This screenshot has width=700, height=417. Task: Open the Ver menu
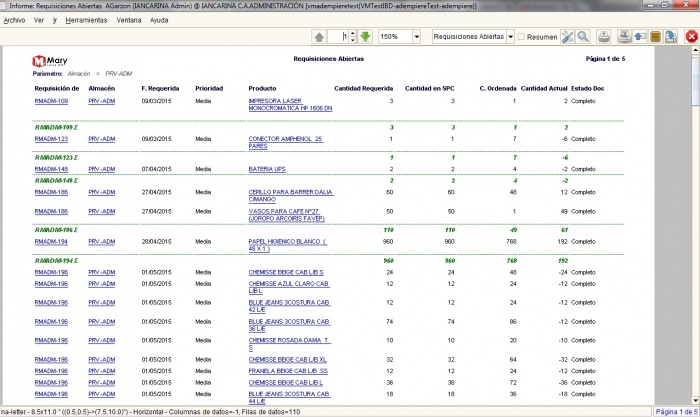coord(39,20)
